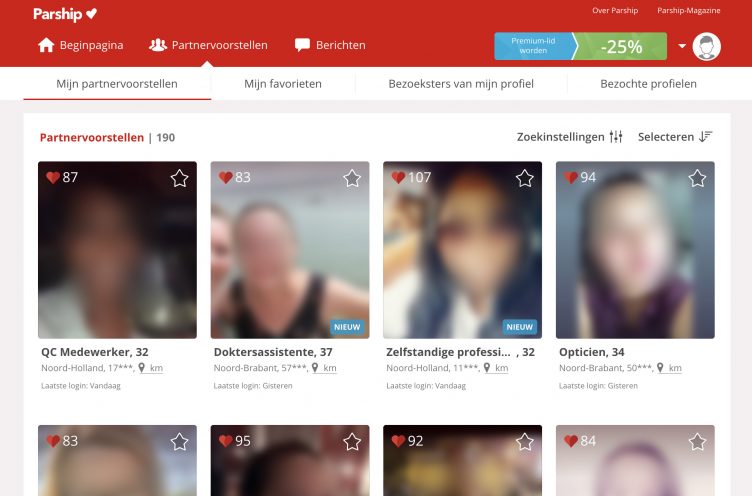Click location pin under Opticien profile

(659, 368)
